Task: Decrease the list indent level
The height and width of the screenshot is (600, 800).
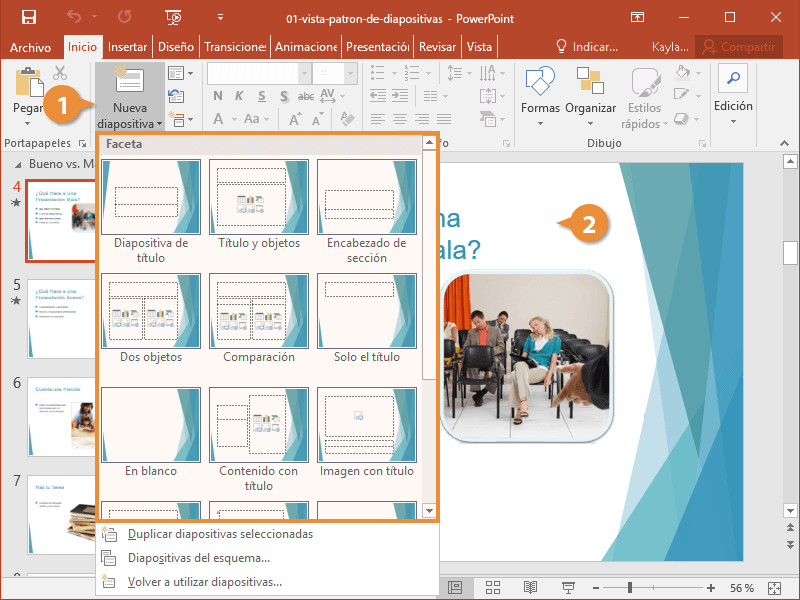Action: tap(378, 95)
